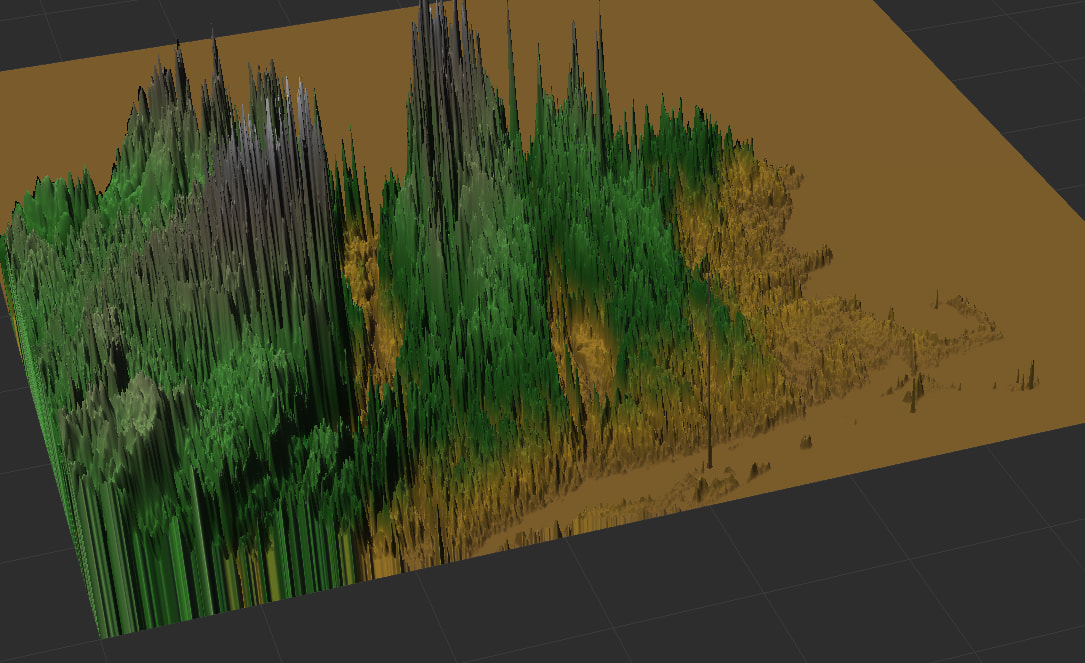Click the small isolated bumps at far right edge
Image resolution: width=1085 pixels, height=663 pixels.
coord(1026,378)
